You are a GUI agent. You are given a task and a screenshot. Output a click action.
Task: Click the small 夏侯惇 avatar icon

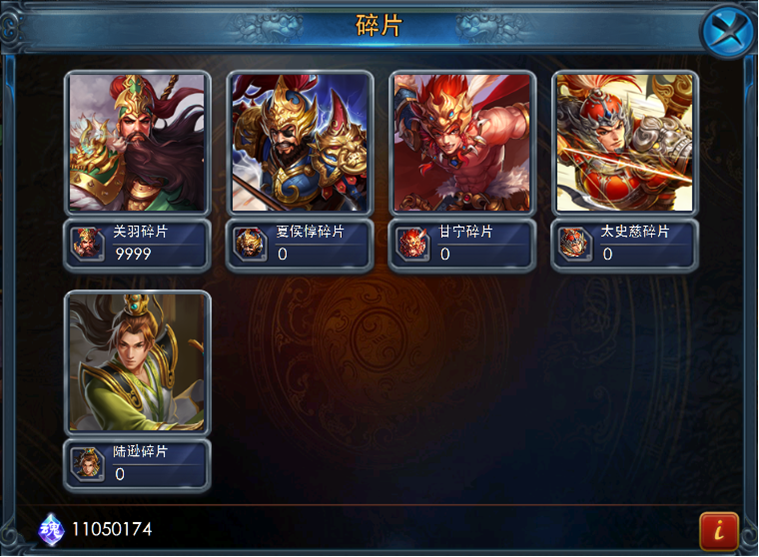(x=250, y=243)
